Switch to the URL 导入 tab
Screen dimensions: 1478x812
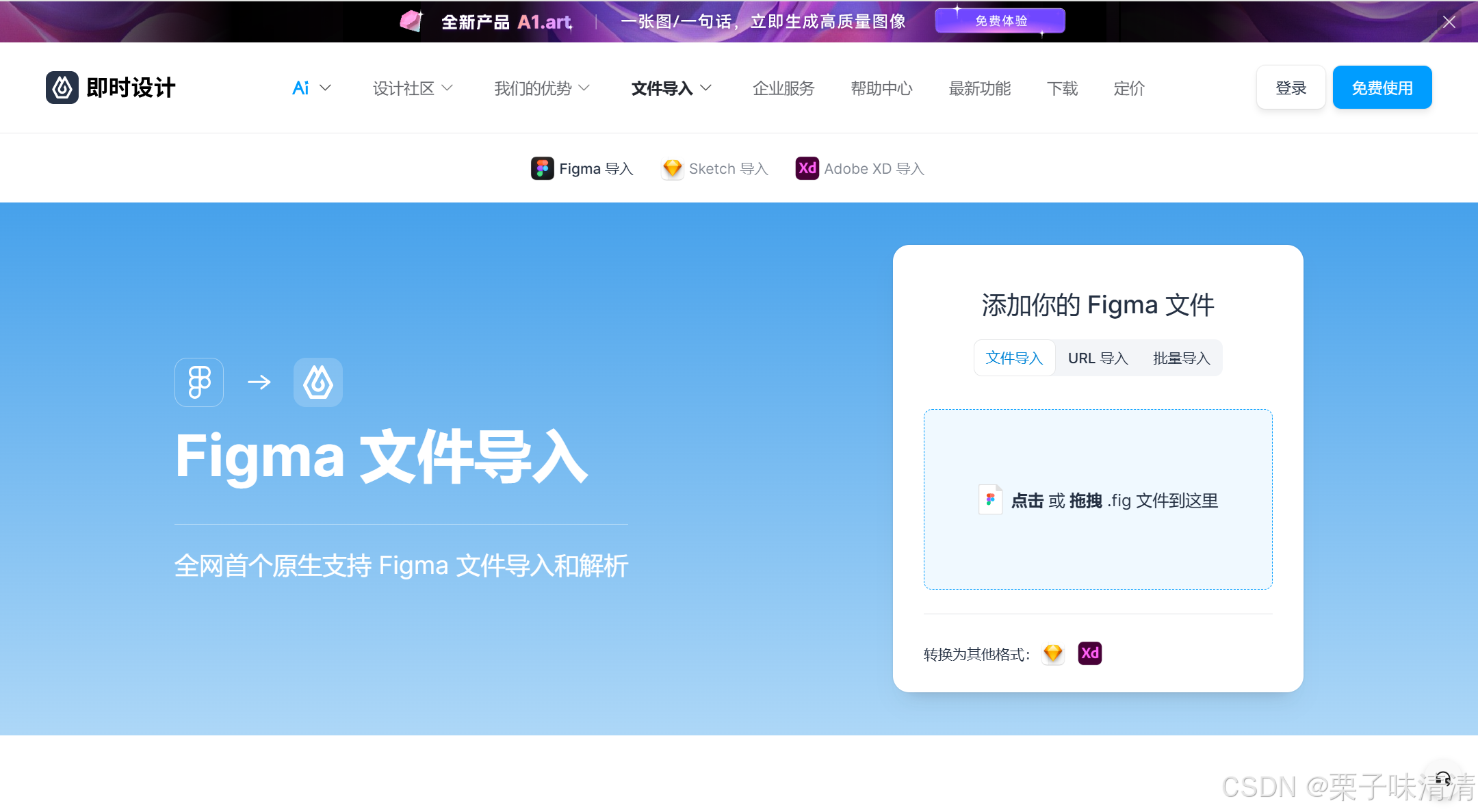point(1098,358)
